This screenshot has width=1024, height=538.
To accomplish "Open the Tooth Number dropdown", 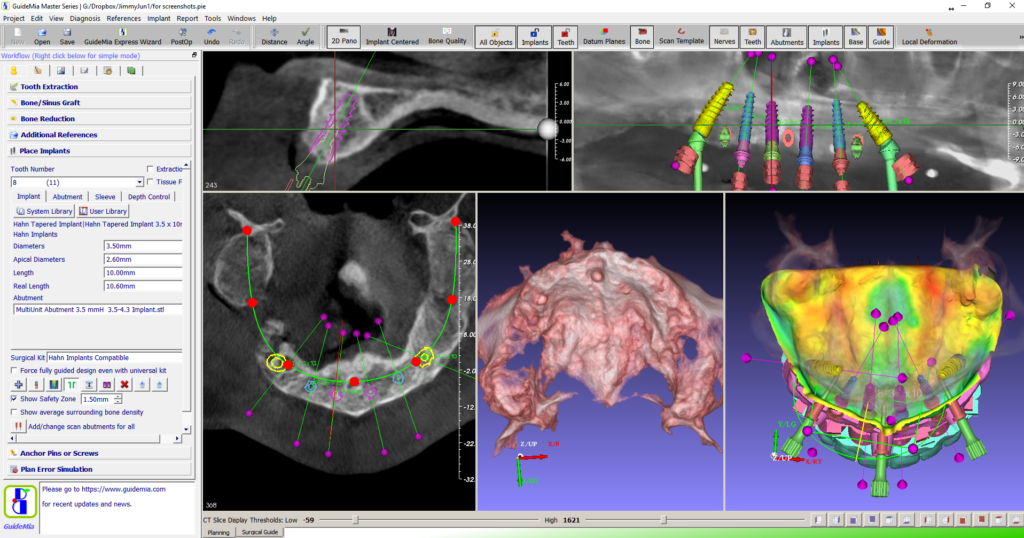I will tap(139, 183).
